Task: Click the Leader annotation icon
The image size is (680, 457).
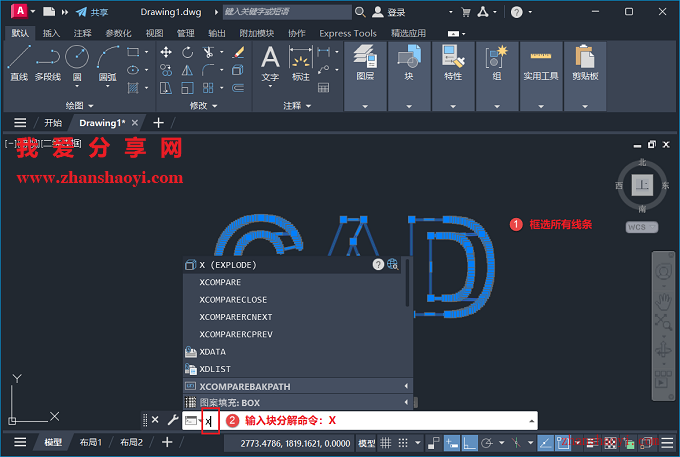Action: pyautogui.click(x=324, y=70)
